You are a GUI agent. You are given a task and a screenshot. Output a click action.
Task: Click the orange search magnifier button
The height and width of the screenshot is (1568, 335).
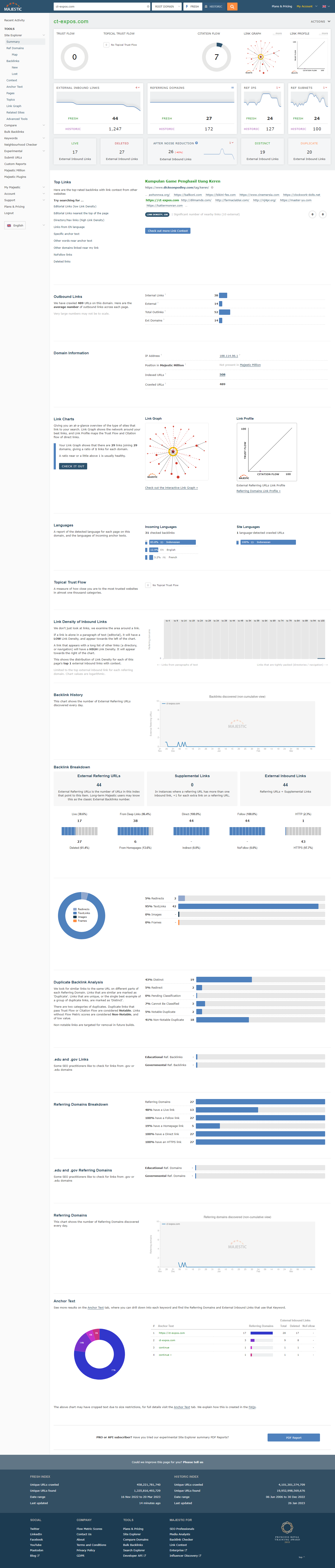[x=232, y=6]
